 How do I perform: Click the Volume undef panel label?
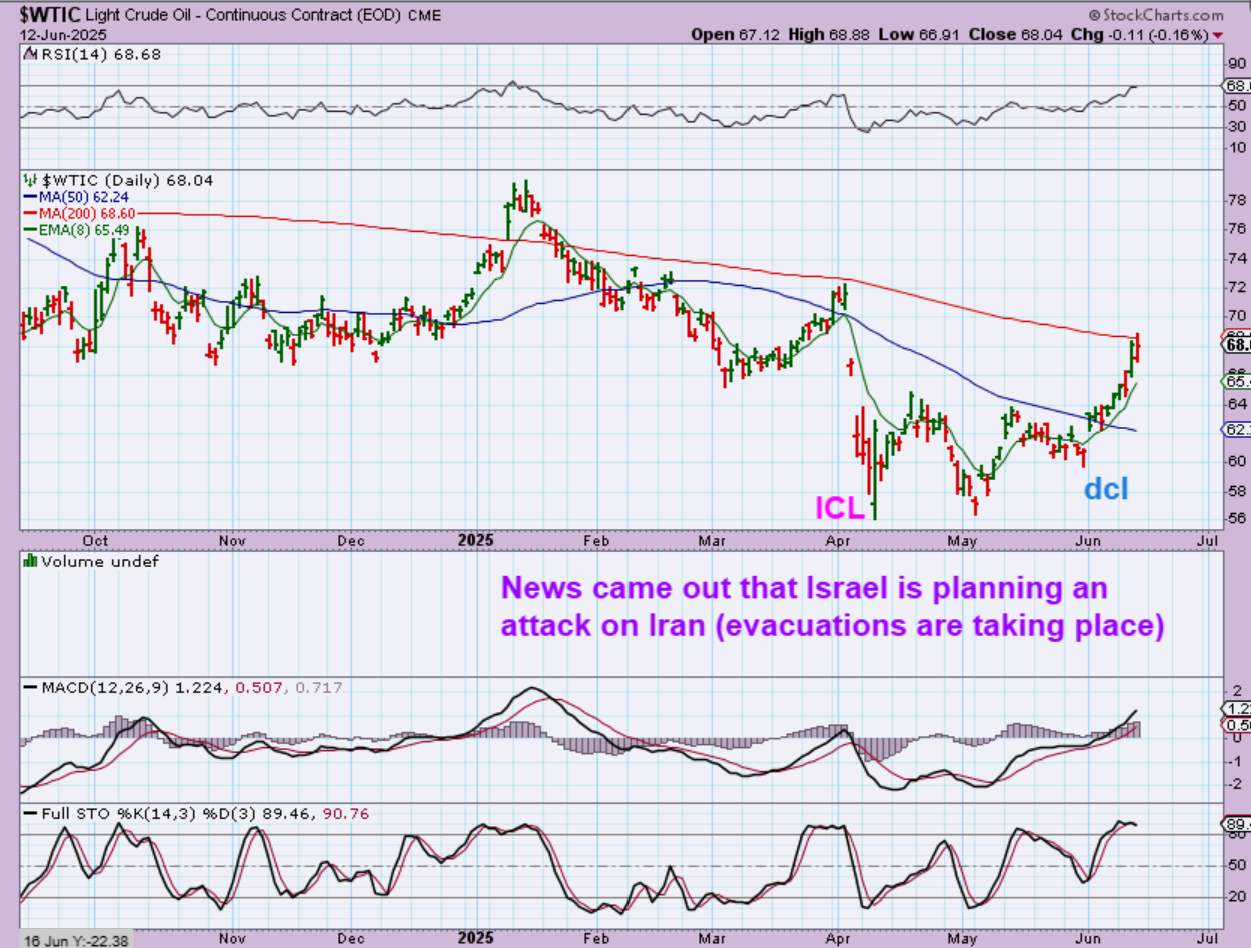99,562
